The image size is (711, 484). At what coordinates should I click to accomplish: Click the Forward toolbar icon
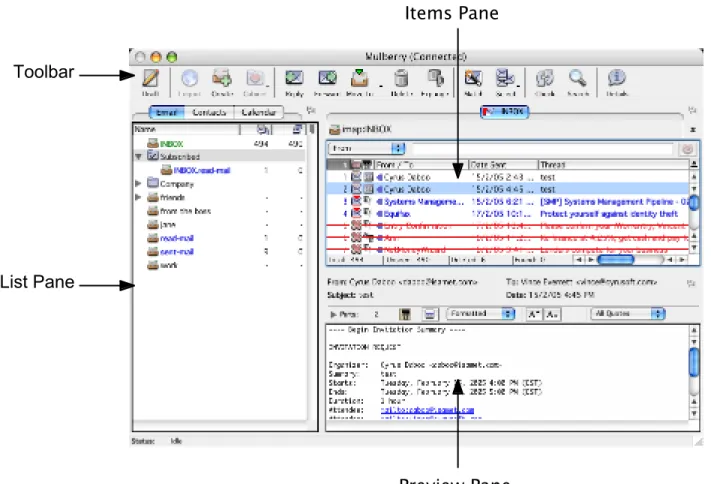pos(327,78)
